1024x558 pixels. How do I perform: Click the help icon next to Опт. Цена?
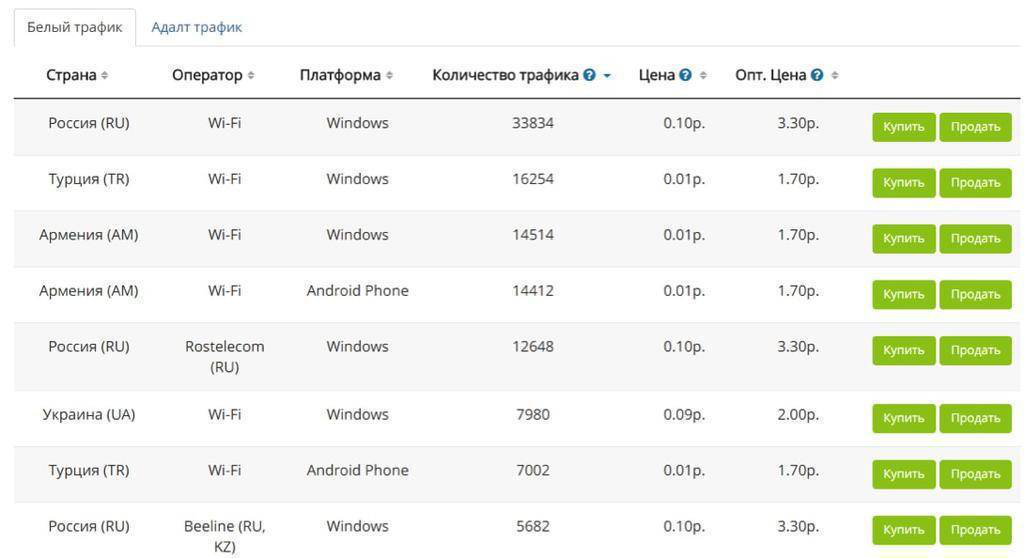pyautogui.click(x=817, y=75)
